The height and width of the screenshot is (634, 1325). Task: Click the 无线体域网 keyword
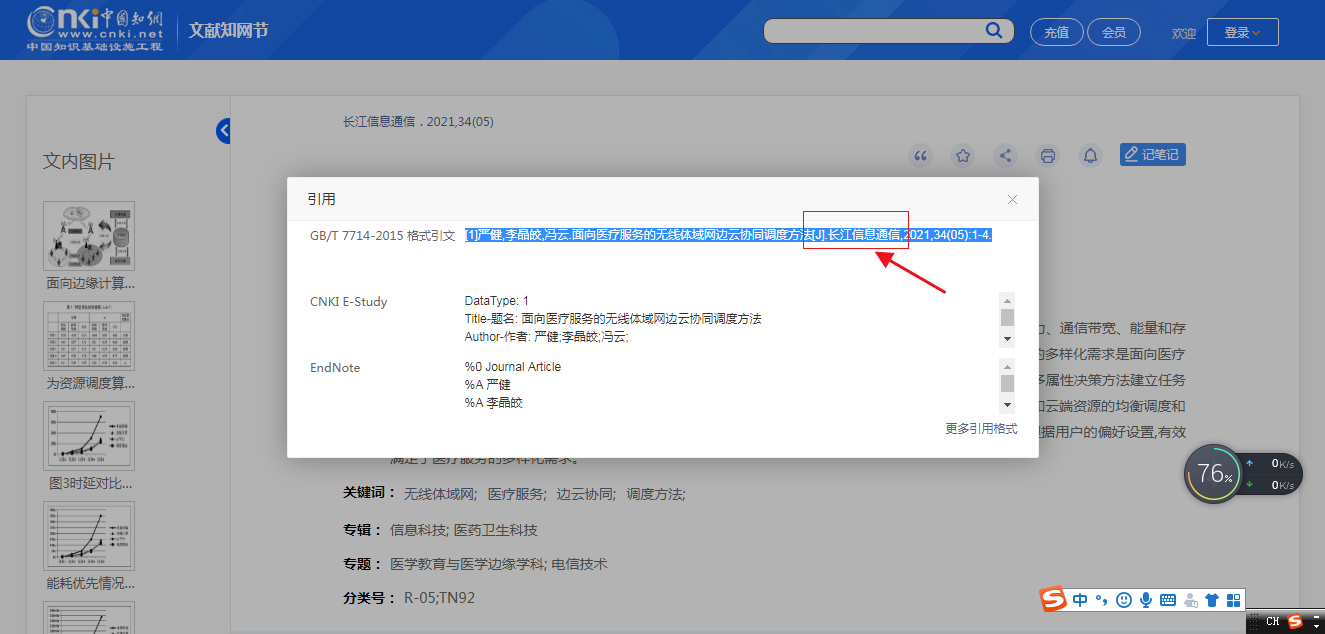tap(439, 494)
